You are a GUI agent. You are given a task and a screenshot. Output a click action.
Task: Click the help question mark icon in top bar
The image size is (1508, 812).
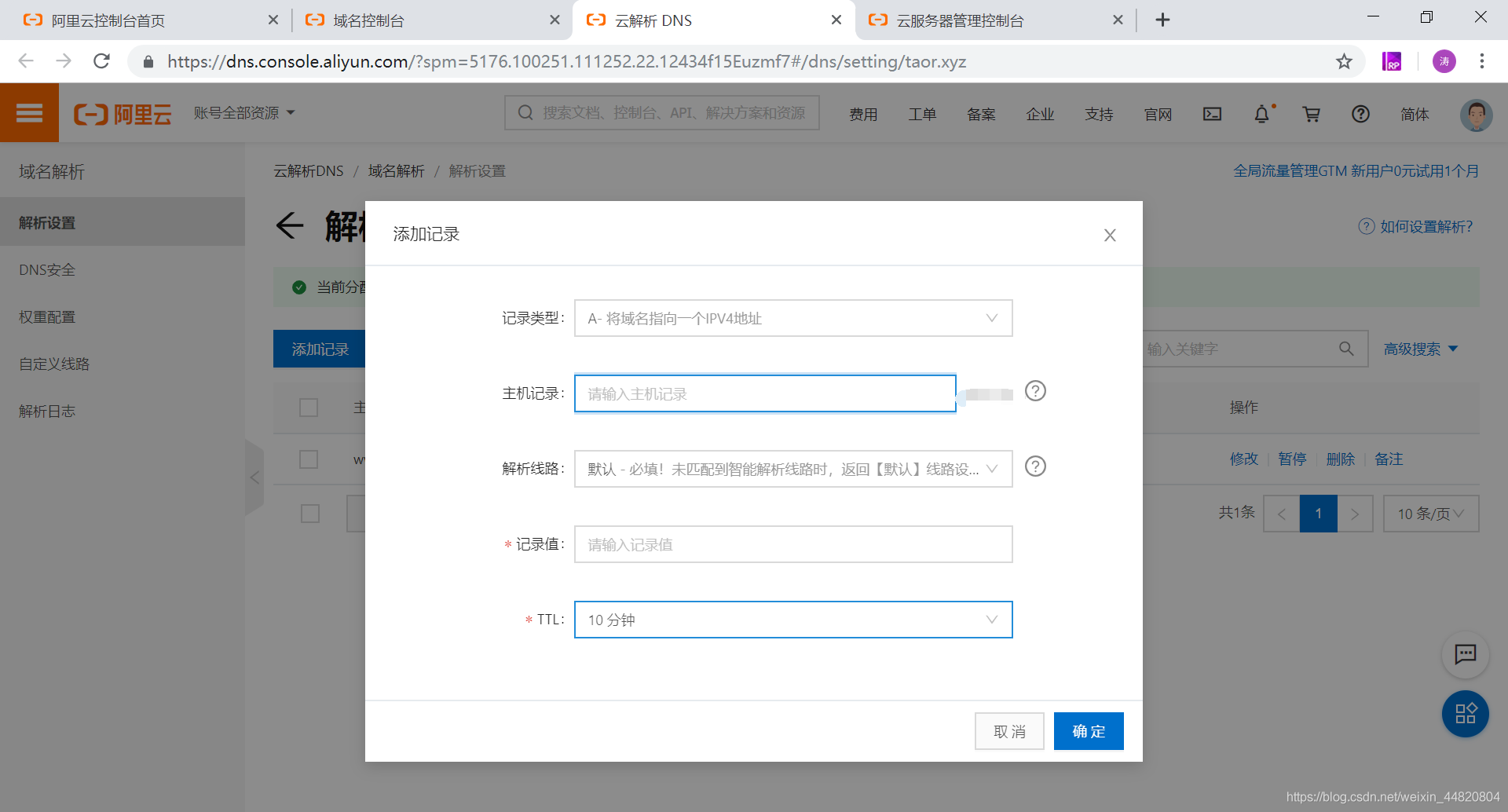[1360, 114]
